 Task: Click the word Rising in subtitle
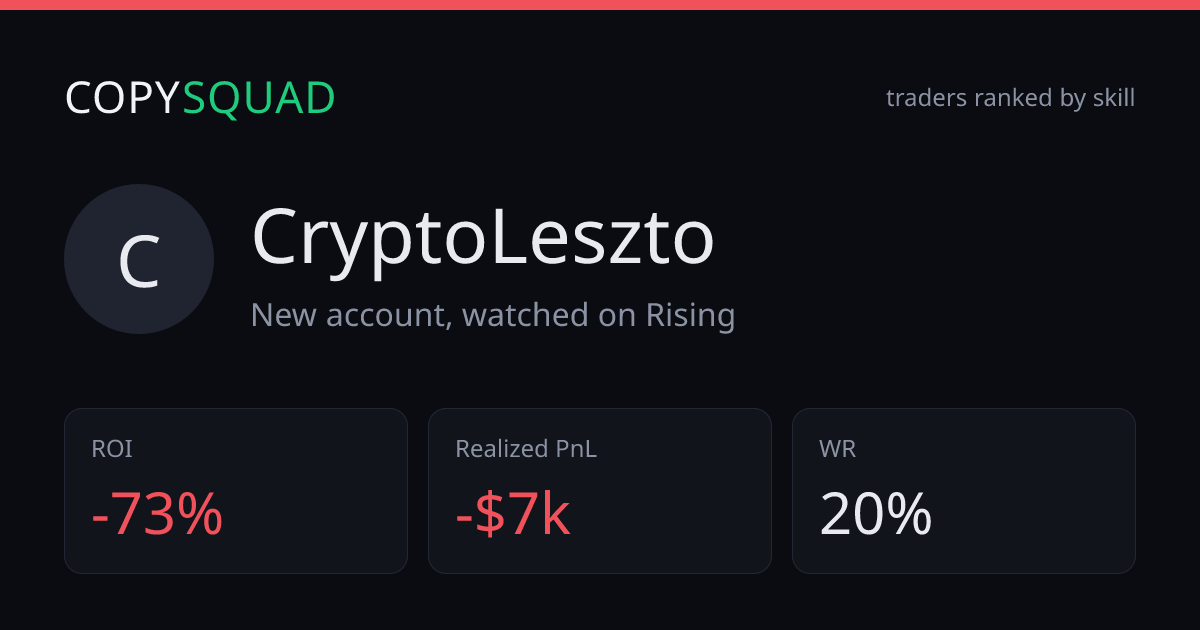tap(690, 316)
